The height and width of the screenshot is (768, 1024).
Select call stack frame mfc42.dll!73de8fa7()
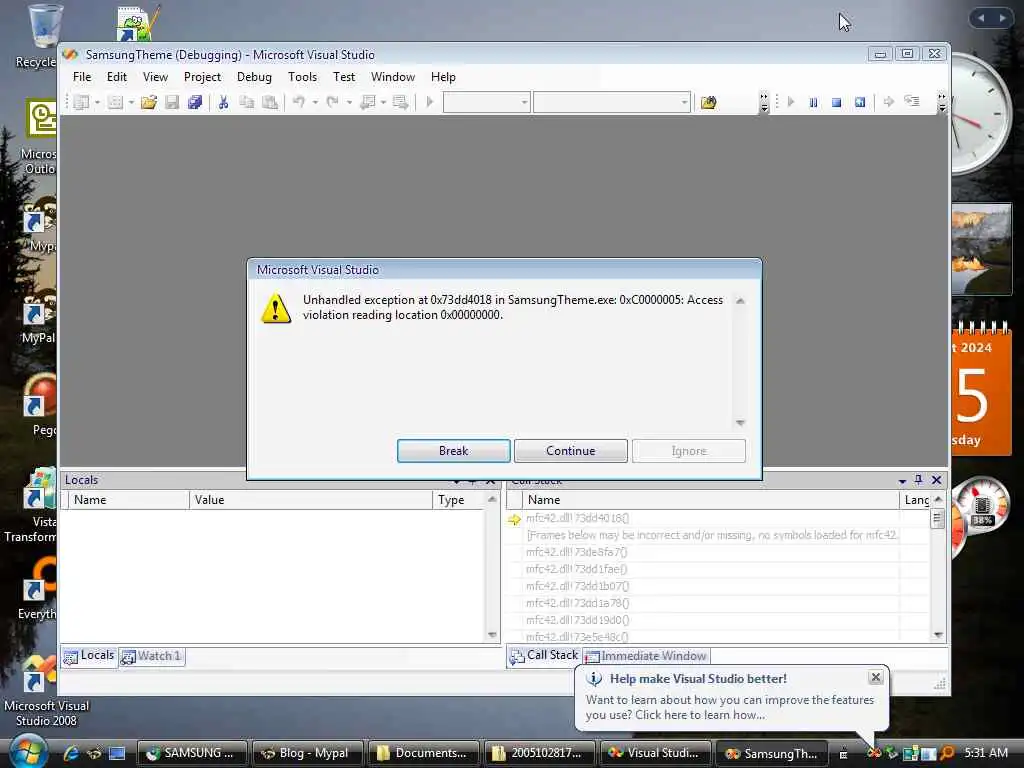tap(577, 552)
